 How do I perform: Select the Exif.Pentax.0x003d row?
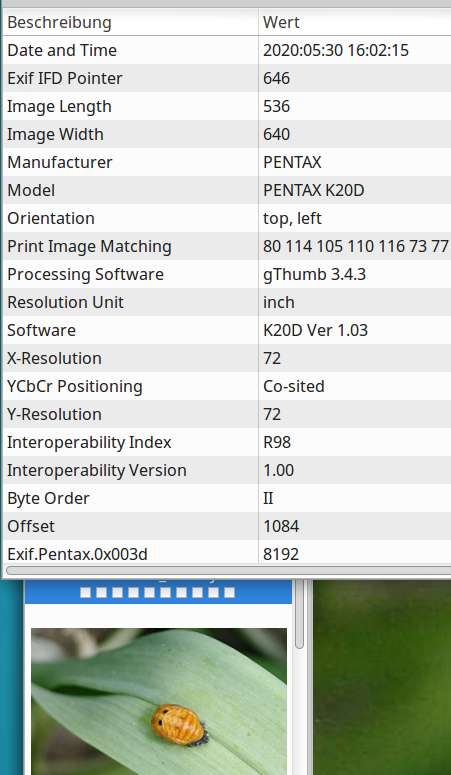227,554
